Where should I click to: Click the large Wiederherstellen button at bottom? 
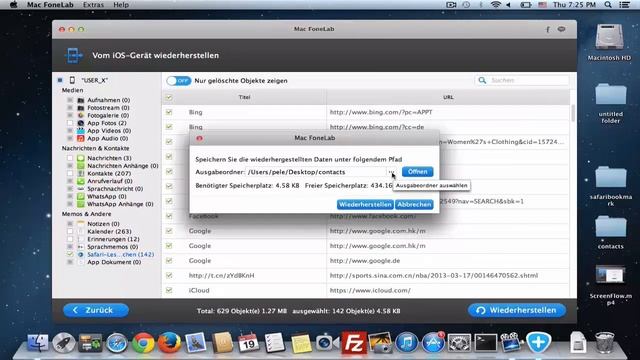pyautogui.click(x=517, y=310)
